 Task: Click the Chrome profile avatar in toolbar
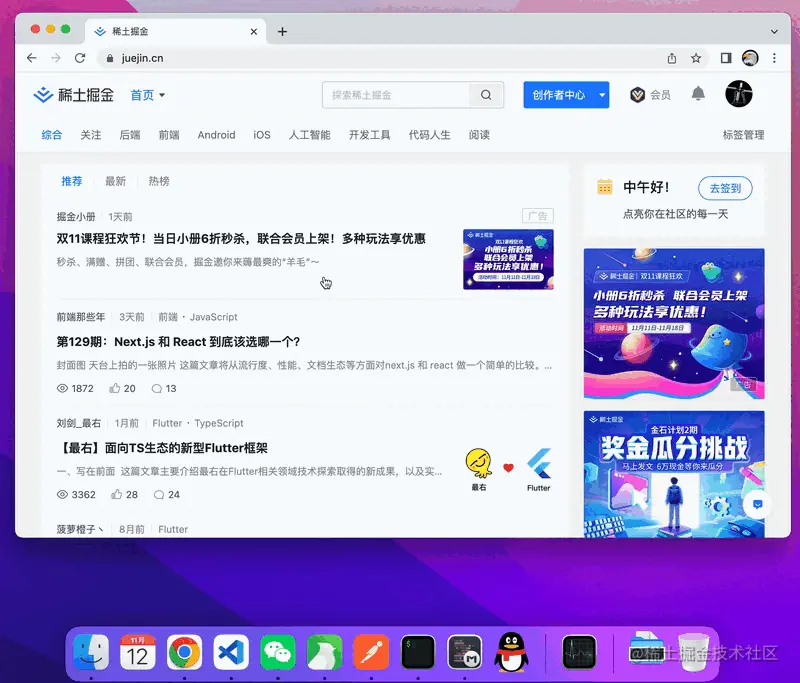[x=750, y=58]
